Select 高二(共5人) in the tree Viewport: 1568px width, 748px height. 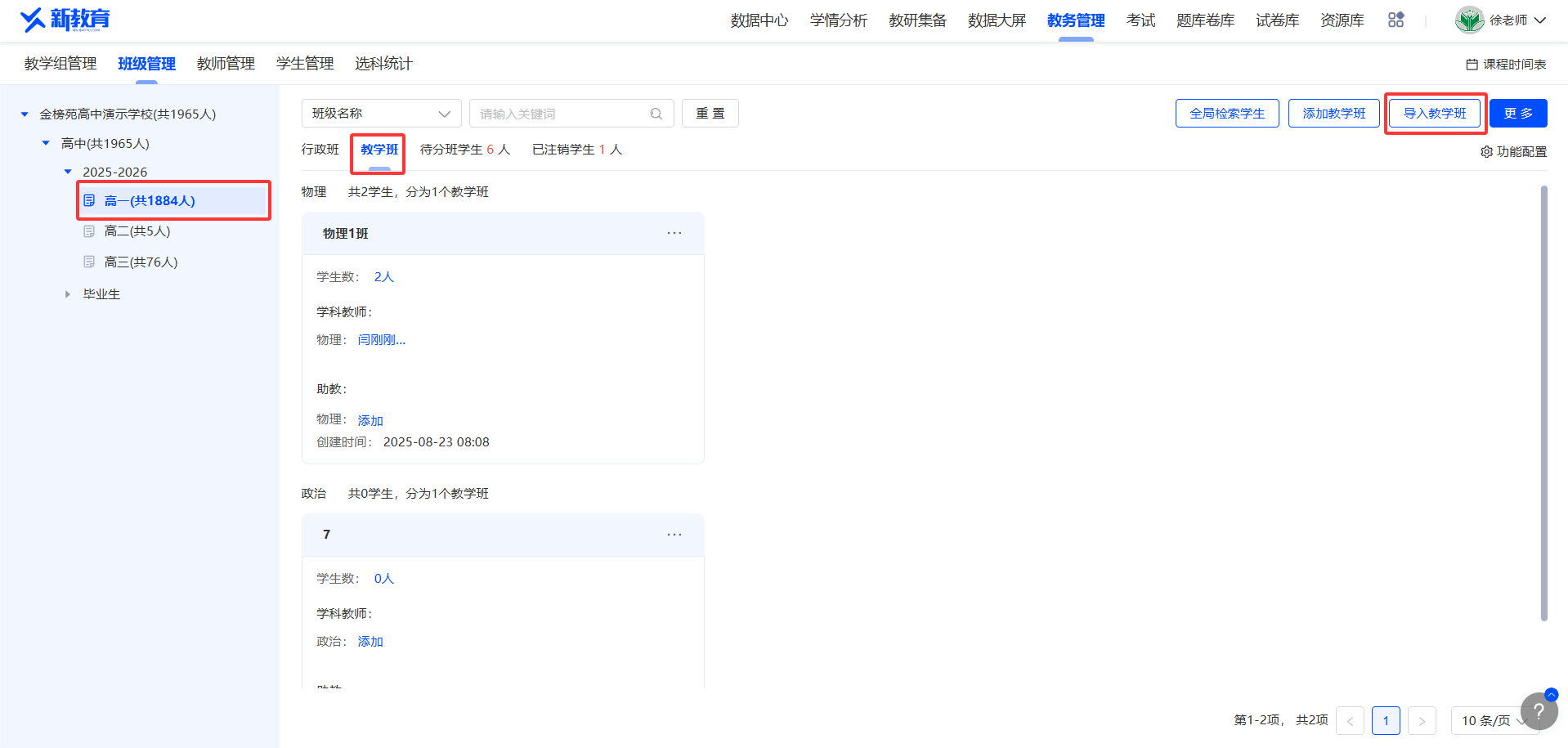137,231
